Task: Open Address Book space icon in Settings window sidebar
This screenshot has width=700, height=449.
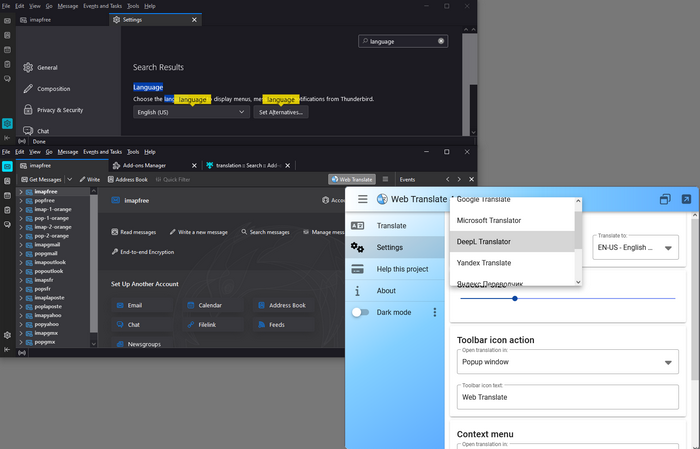Action: [x=7, y=35]
